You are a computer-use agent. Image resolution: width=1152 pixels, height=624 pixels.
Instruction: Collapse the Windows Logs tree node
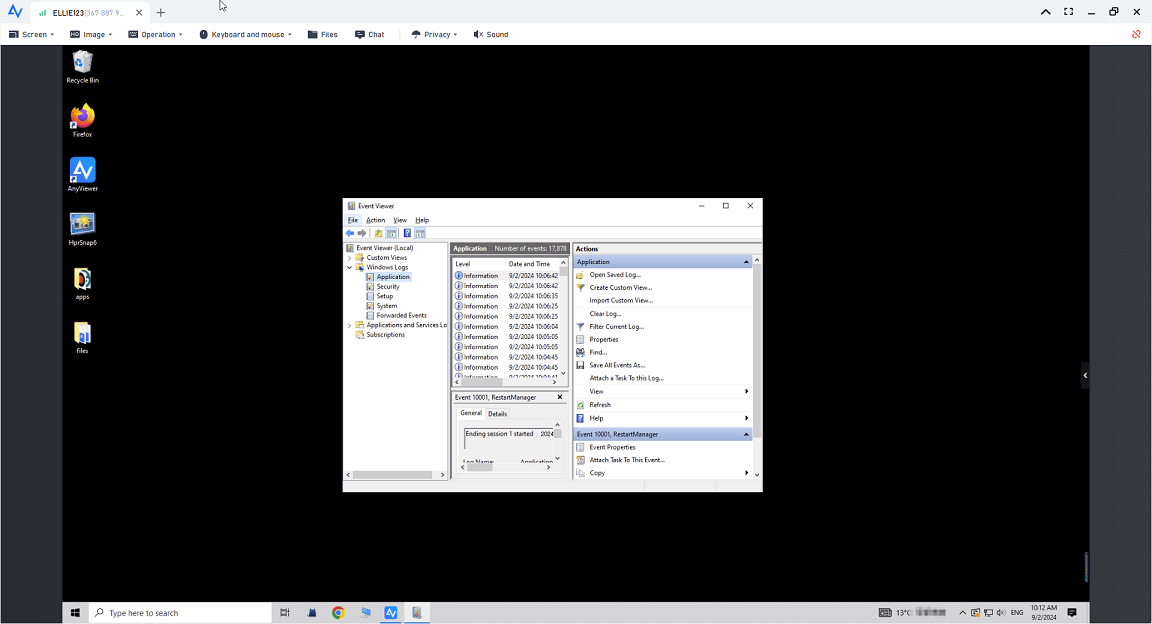[x=349, y=267]
